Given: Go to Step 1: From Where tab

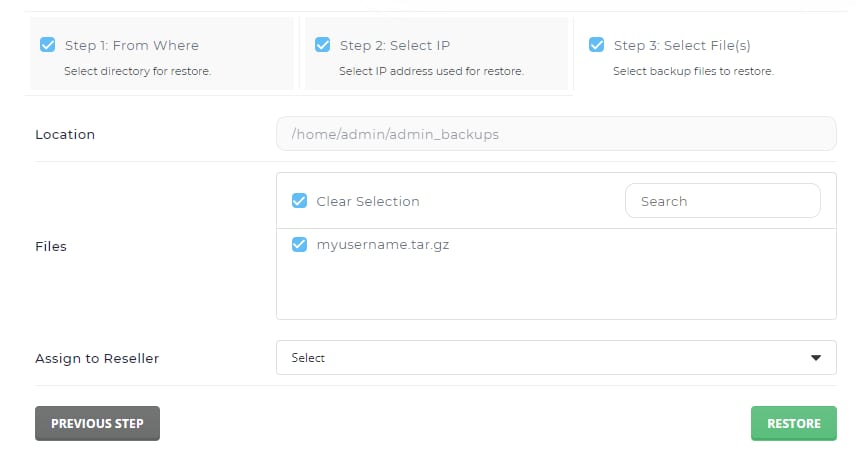Looking at the screenshot, I should point(131,45).
